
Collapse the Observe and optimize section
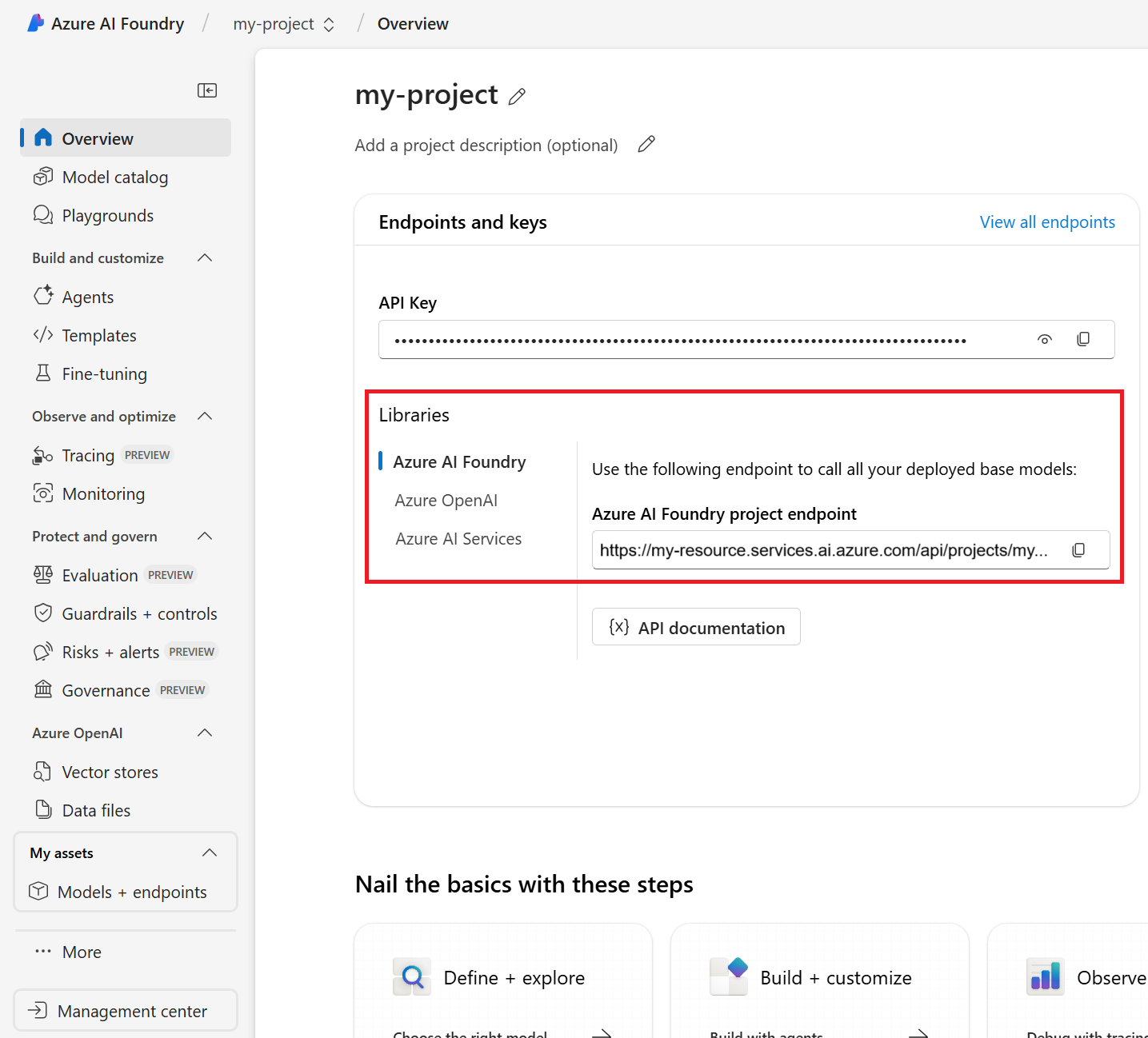pos(205,416)
